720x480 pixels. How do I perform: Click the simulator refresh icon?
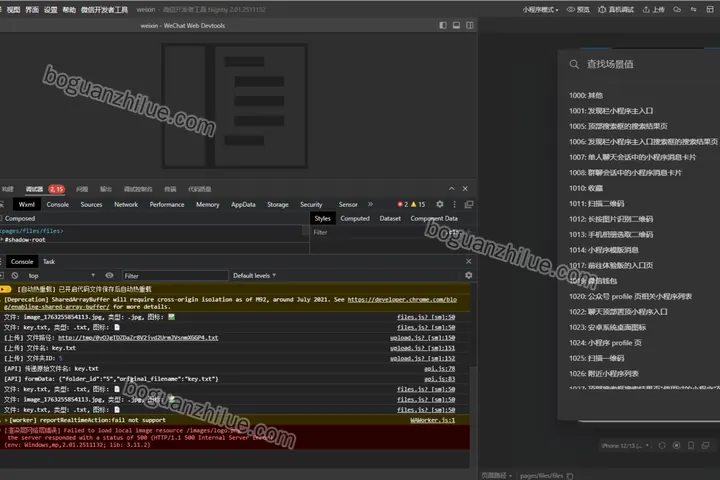pyautogui.click(x=662, y=446)
